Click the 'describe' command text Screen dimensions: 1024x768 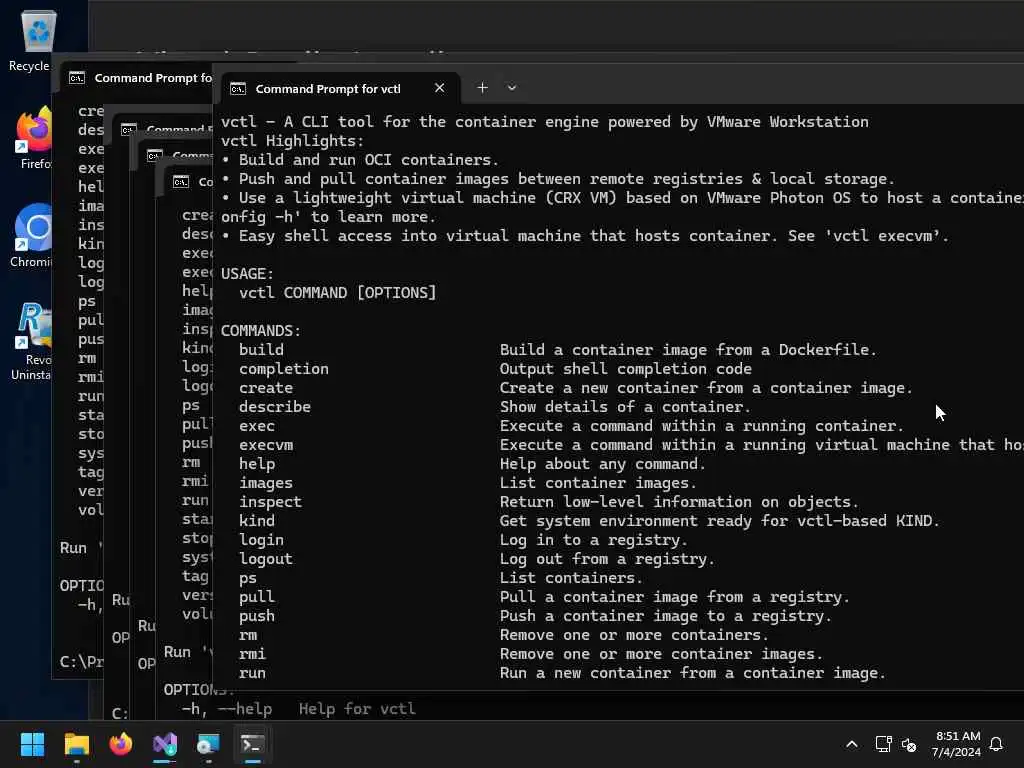[274, 407]
